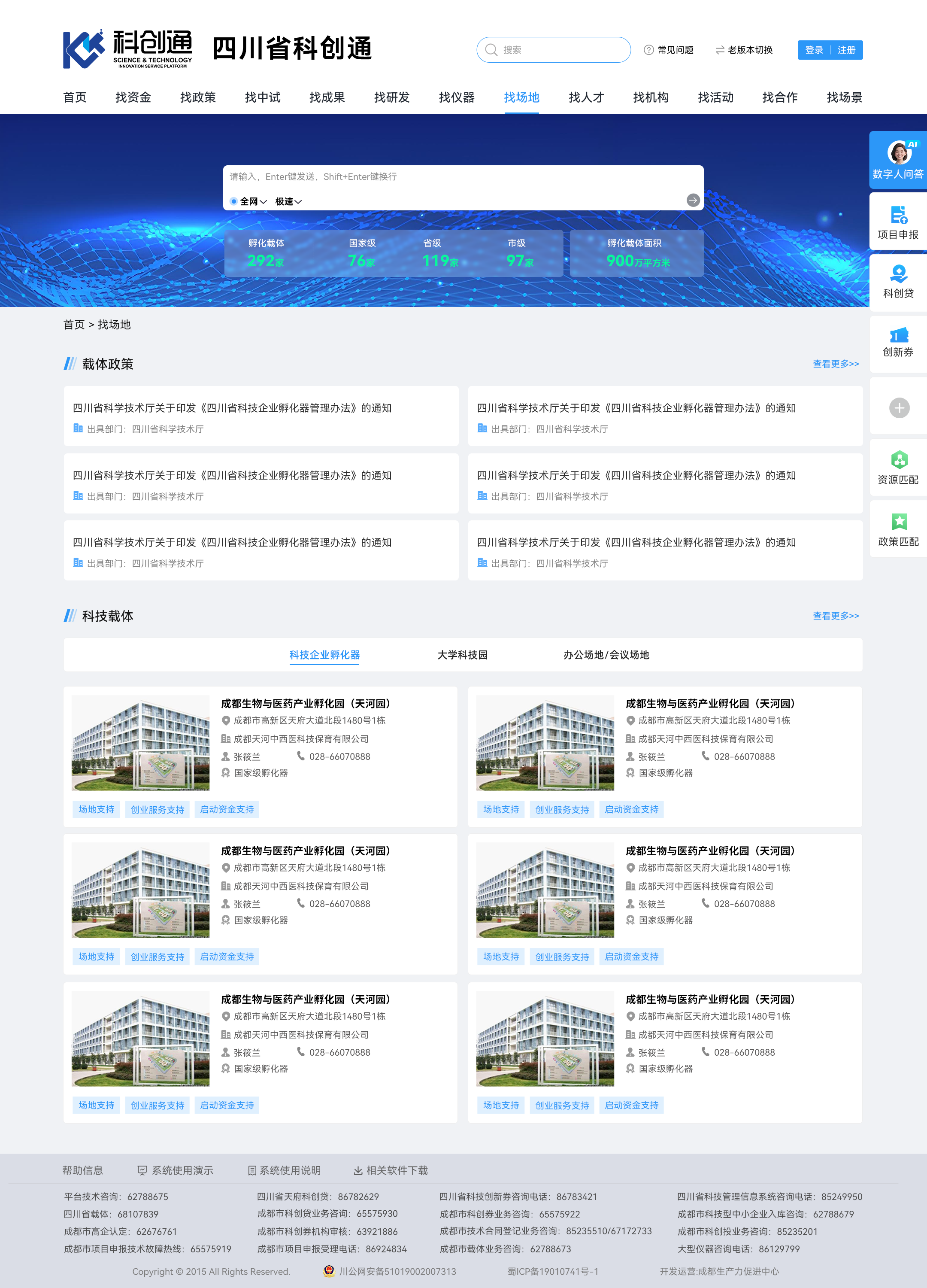Screen dimensions: 927x1288
Task: Click 平台技术咨询：62788675 in the footer
Action: [x=116, y=1197]
